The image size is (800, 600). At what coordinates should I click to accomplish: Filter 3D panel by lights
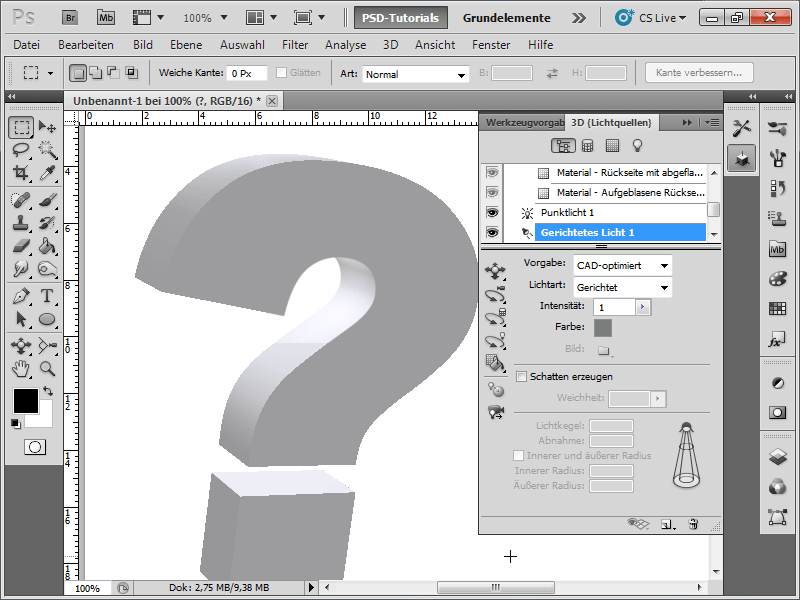point(637,146)
